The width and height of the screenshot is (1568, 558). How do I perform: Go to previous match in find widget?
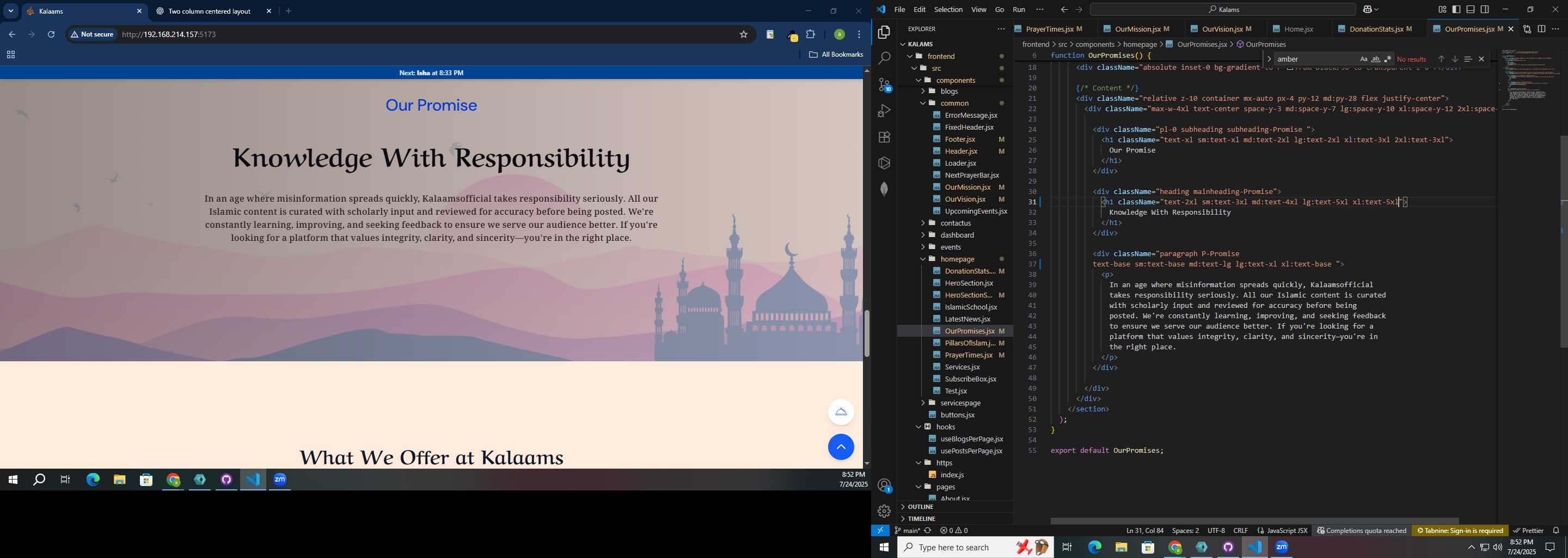(1441, 59)
